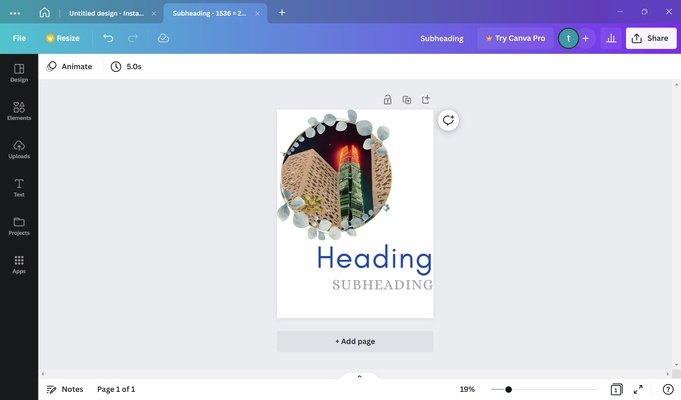681x400 pixels.
Task: Change the 5.0s page duration
Action: pyautogui.click(x=126, y=66)
